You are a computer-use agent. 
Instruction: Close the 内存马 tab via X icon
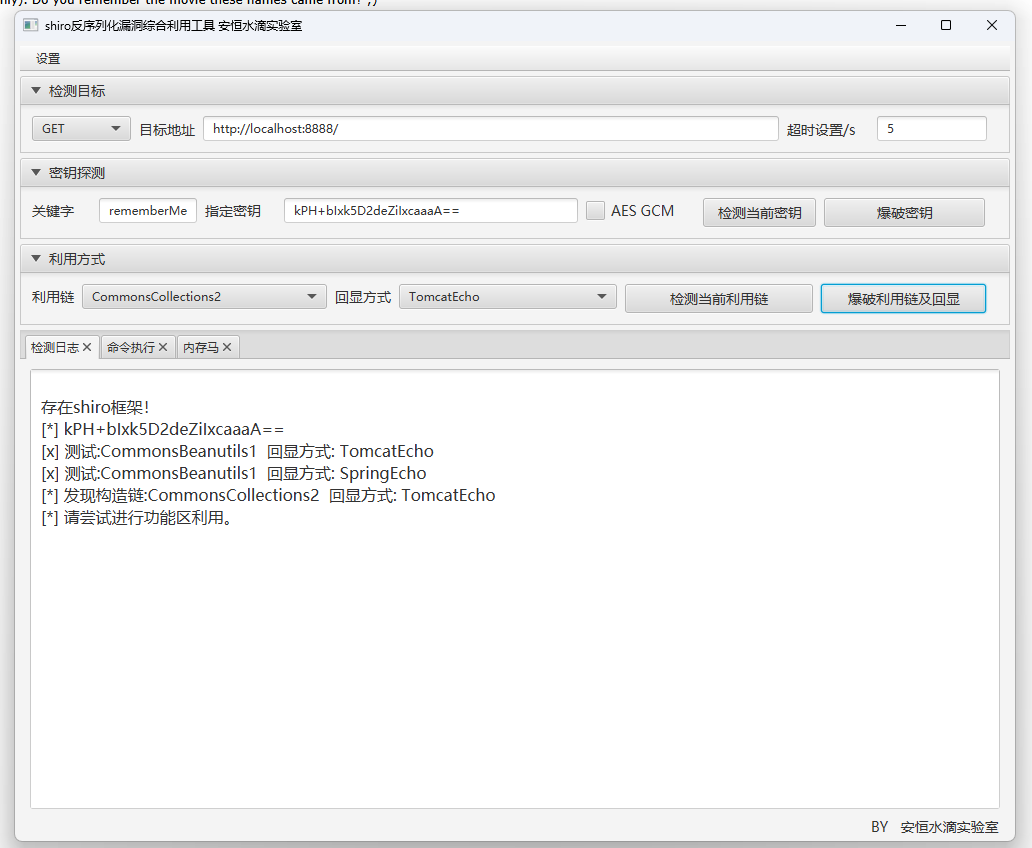227,347
